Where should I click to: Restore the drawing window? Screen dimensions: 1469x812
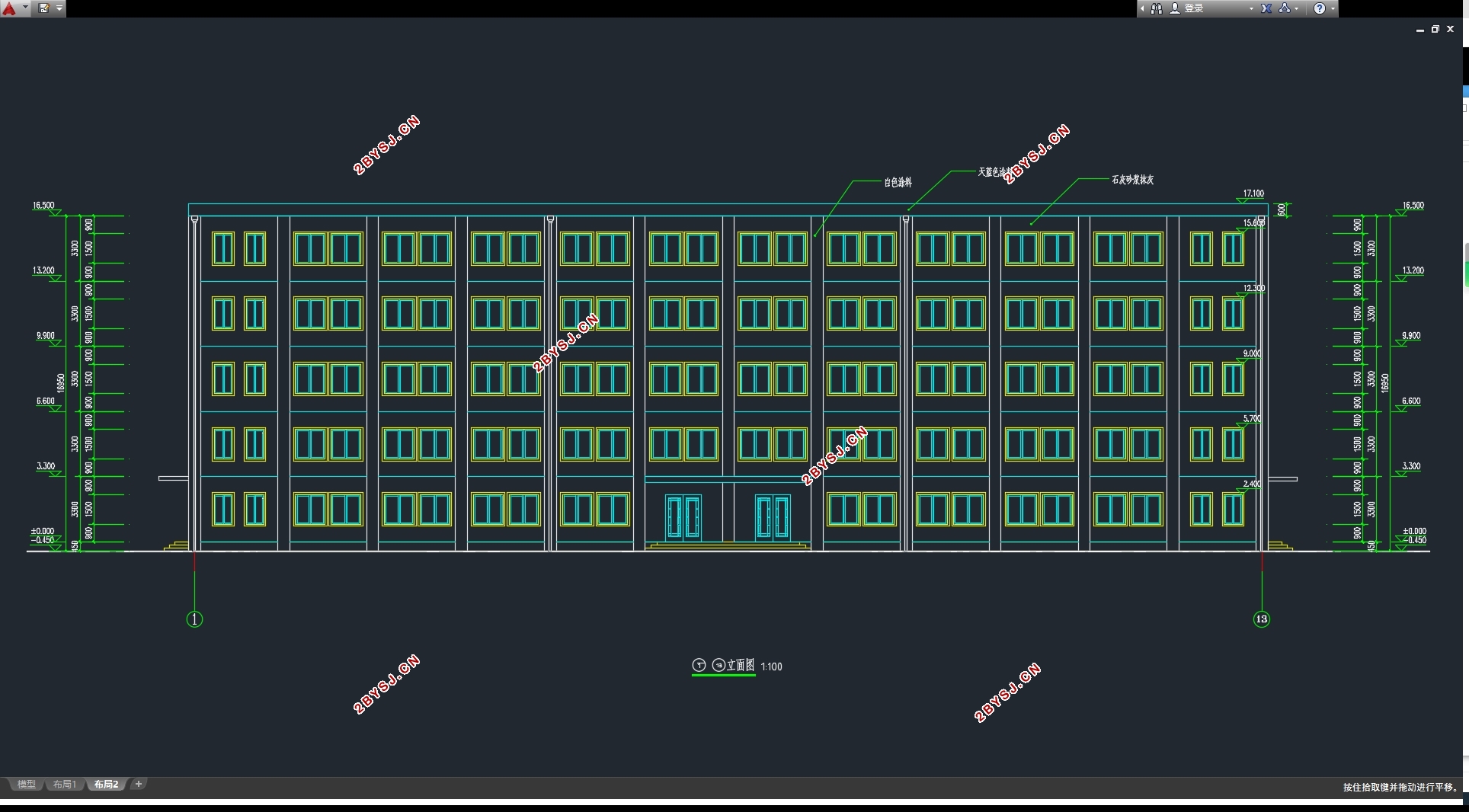[1435, 30]
